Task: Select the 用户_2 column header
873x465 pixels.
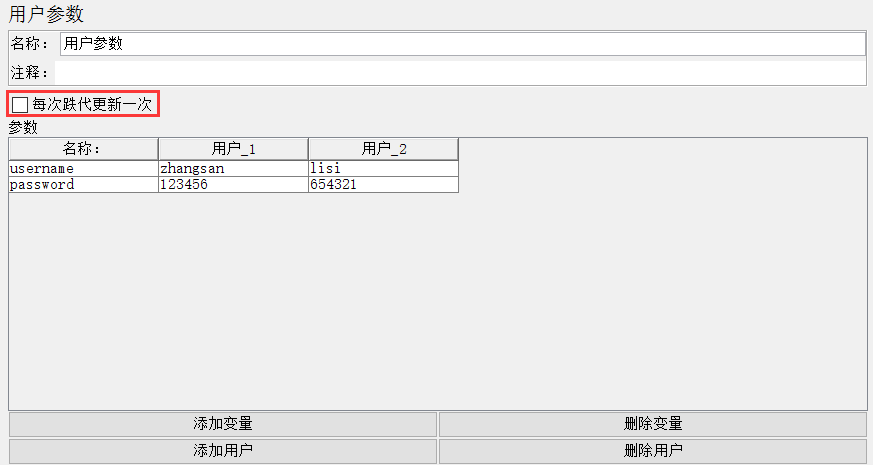Action: coord(384,149)
